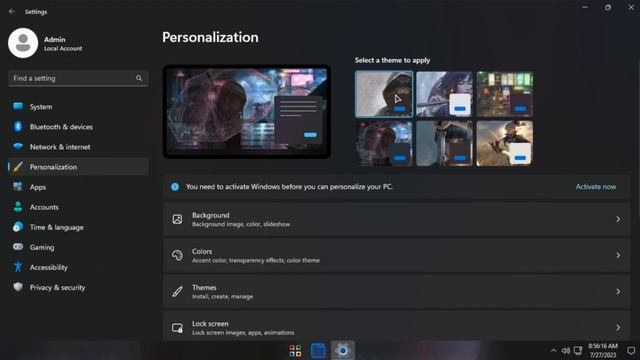
Task: Select the Personalization category
Action: coord(78,167)
